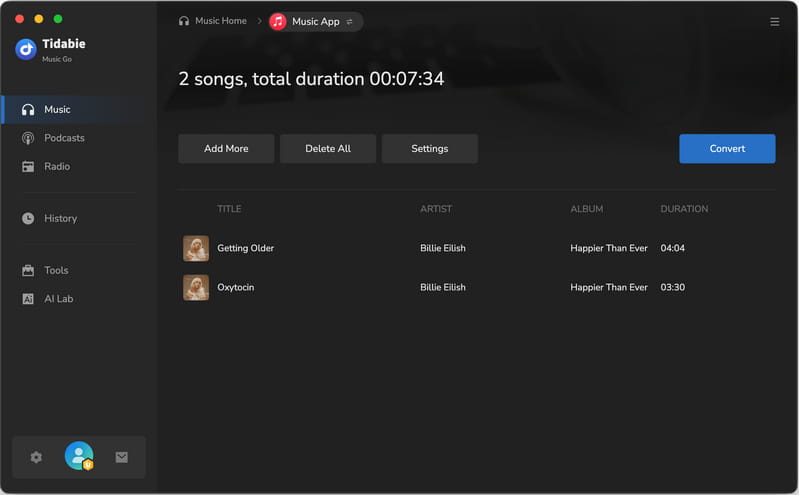Click the mail envelope icon
The width and height of the screenshot is (799, 495).
point(121,457)
